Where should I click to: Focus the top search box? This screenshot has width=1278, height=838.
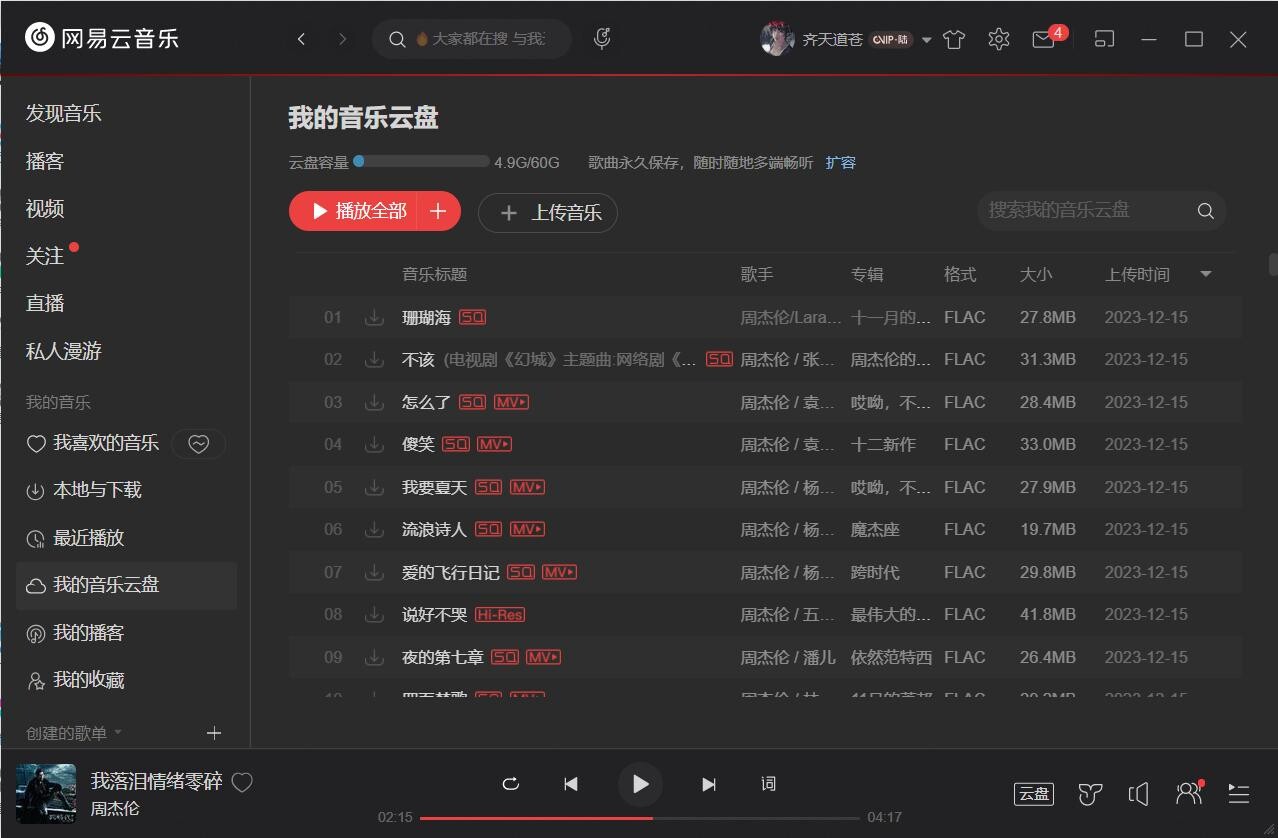[x=472, y=39]
